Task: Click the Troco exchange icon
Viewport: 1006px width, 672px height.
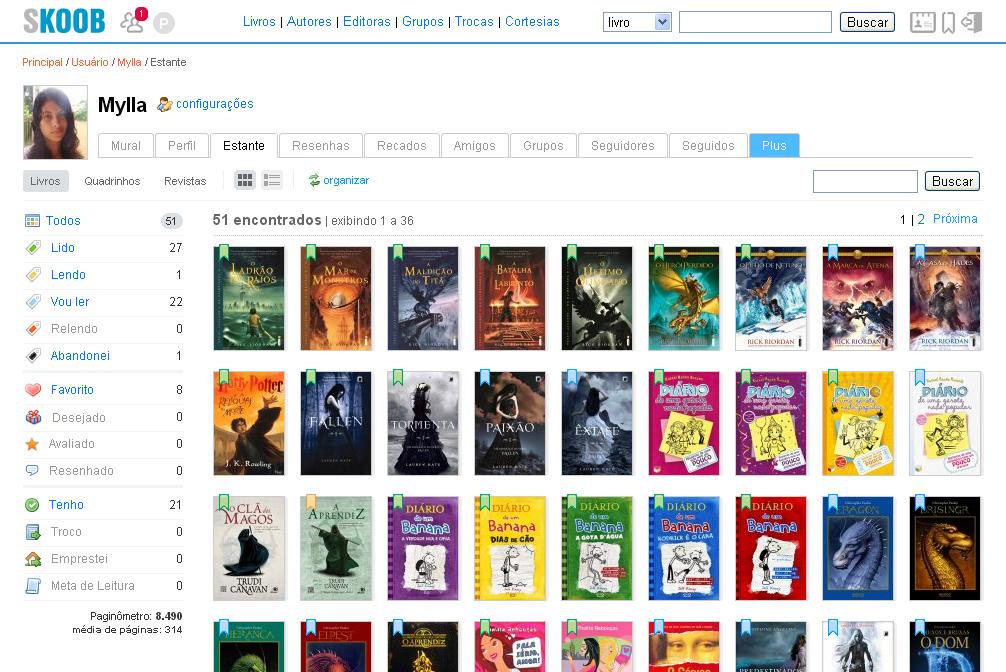Action: coord(33,532)
